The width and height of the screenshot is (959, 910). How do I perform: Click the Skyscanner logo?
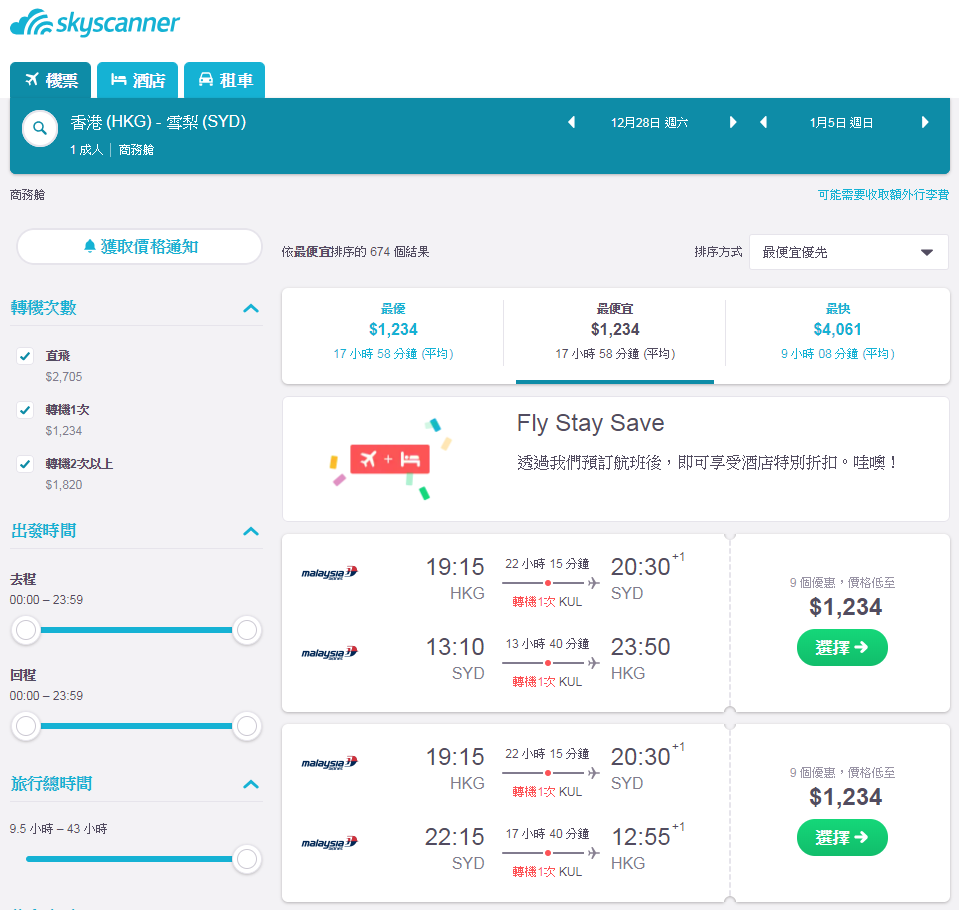click(95, 23)
